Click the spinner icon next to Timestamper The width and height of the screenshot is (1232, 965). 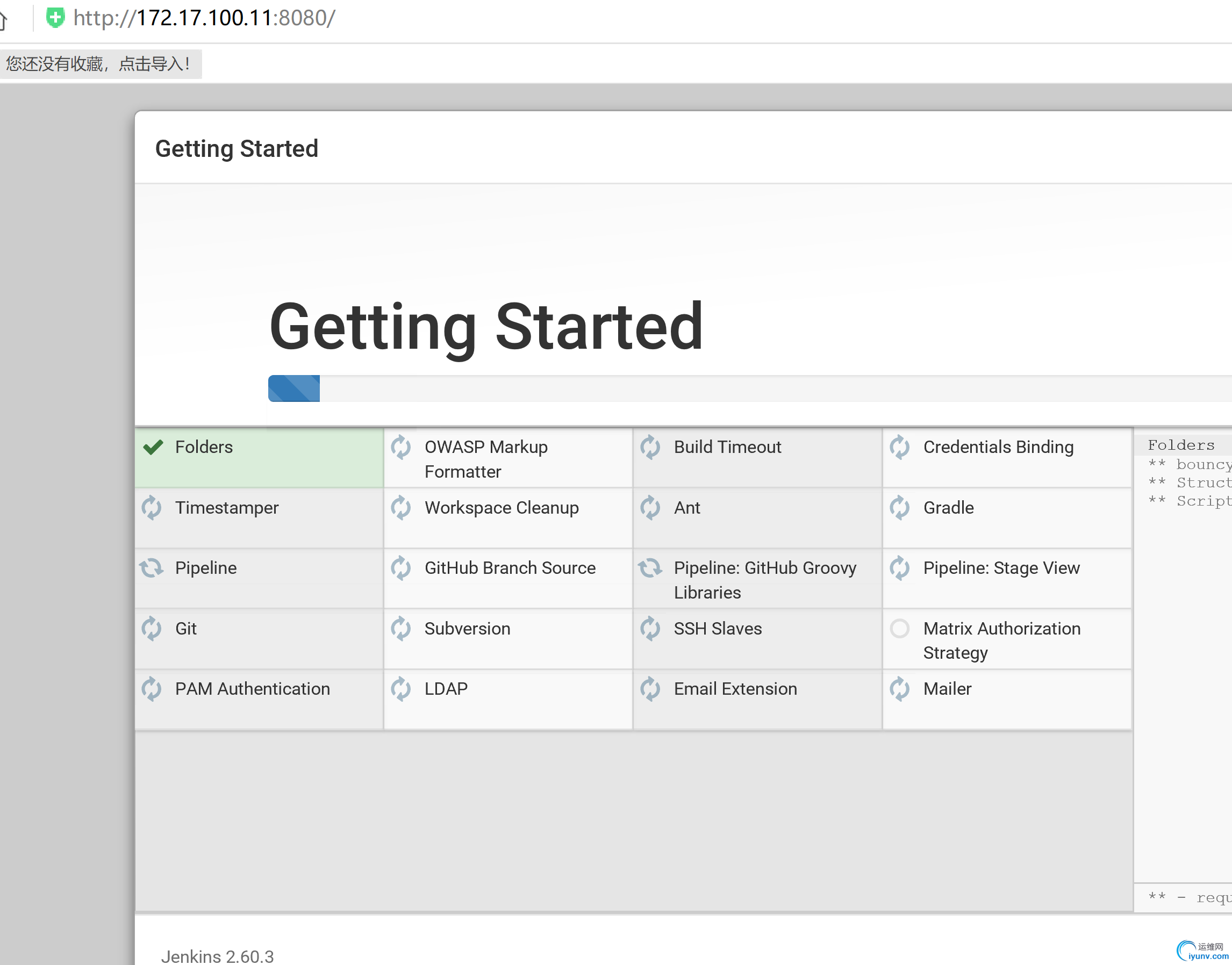click(152, 507)
